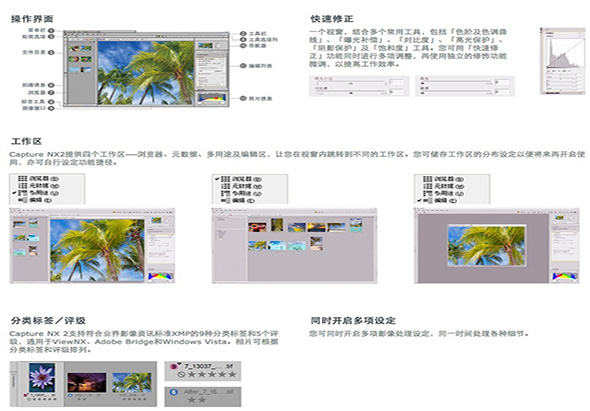The width and height of the screenshot is (590, 411).
Task: Click the blue label 6 icon on After_7_15 card
Action: (174, 392)
